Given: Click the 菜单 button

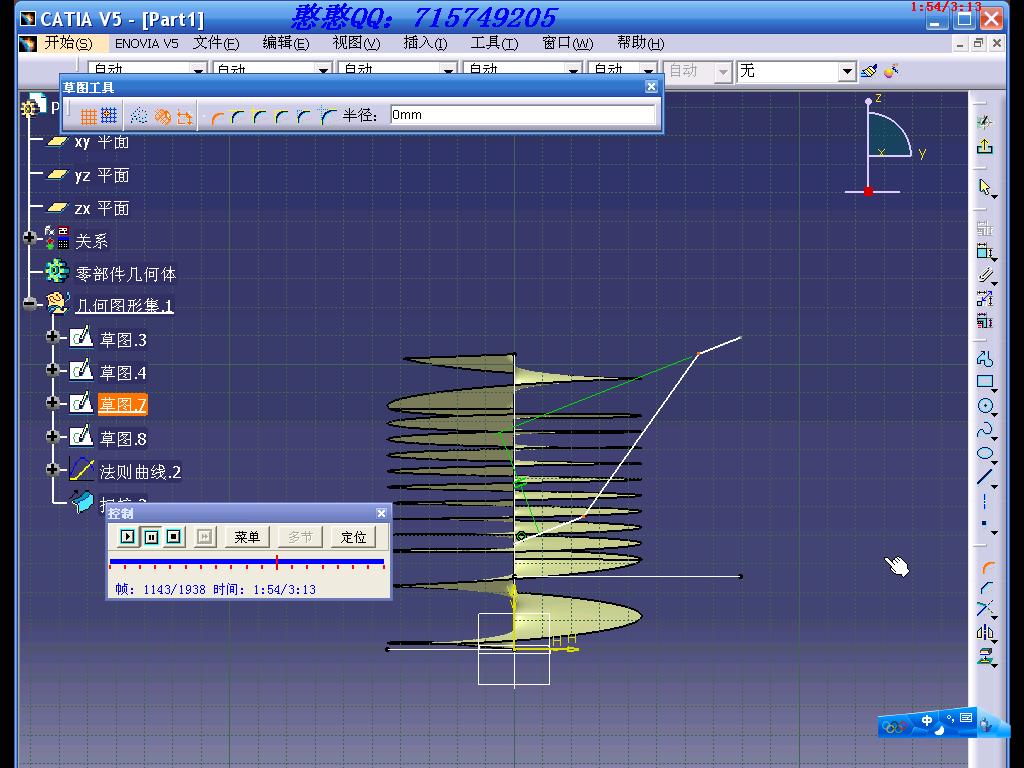Looking at the screenshot, I should click(247, 537).
